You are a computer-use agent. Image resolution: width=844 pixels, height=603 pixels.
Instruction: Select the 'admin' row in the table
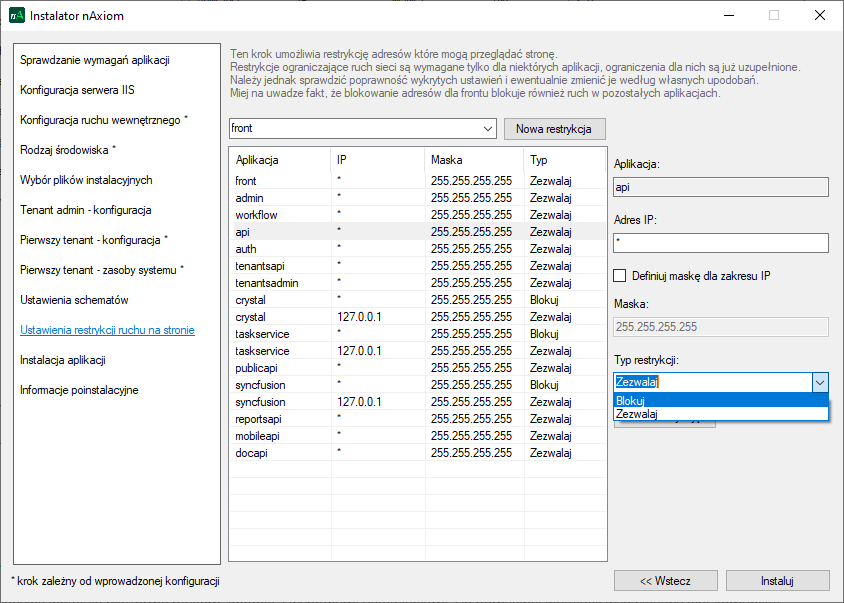pyautogui.click(x=418, y=198)
